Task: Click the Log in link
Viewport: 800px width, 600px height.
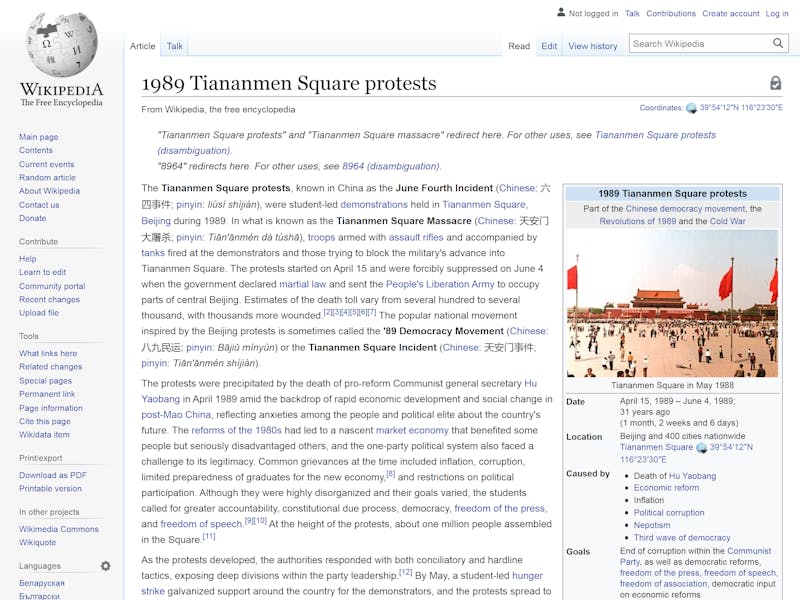Action: click(777, 13)
